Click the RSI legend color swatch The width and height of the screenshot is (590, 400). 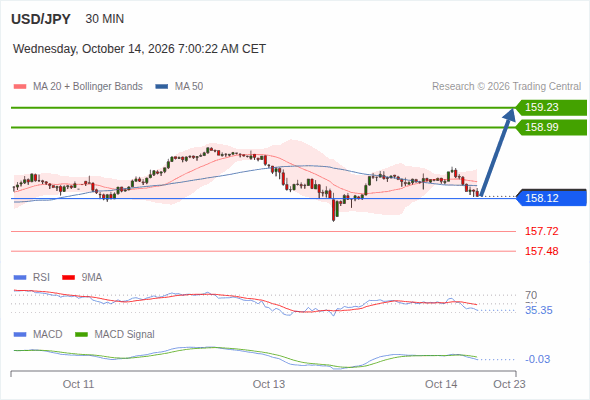[20, 278]
